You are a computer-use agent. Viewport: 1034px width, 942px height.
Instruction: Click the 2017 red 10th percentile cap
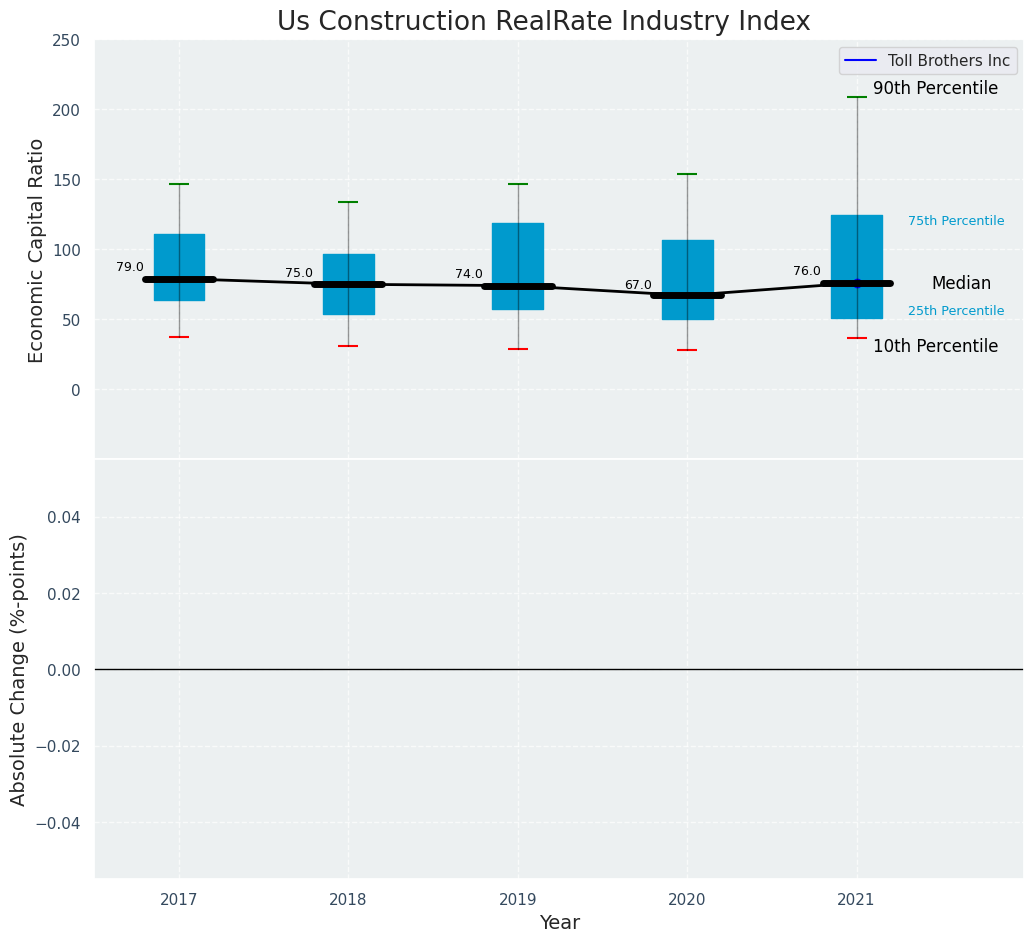179,337
